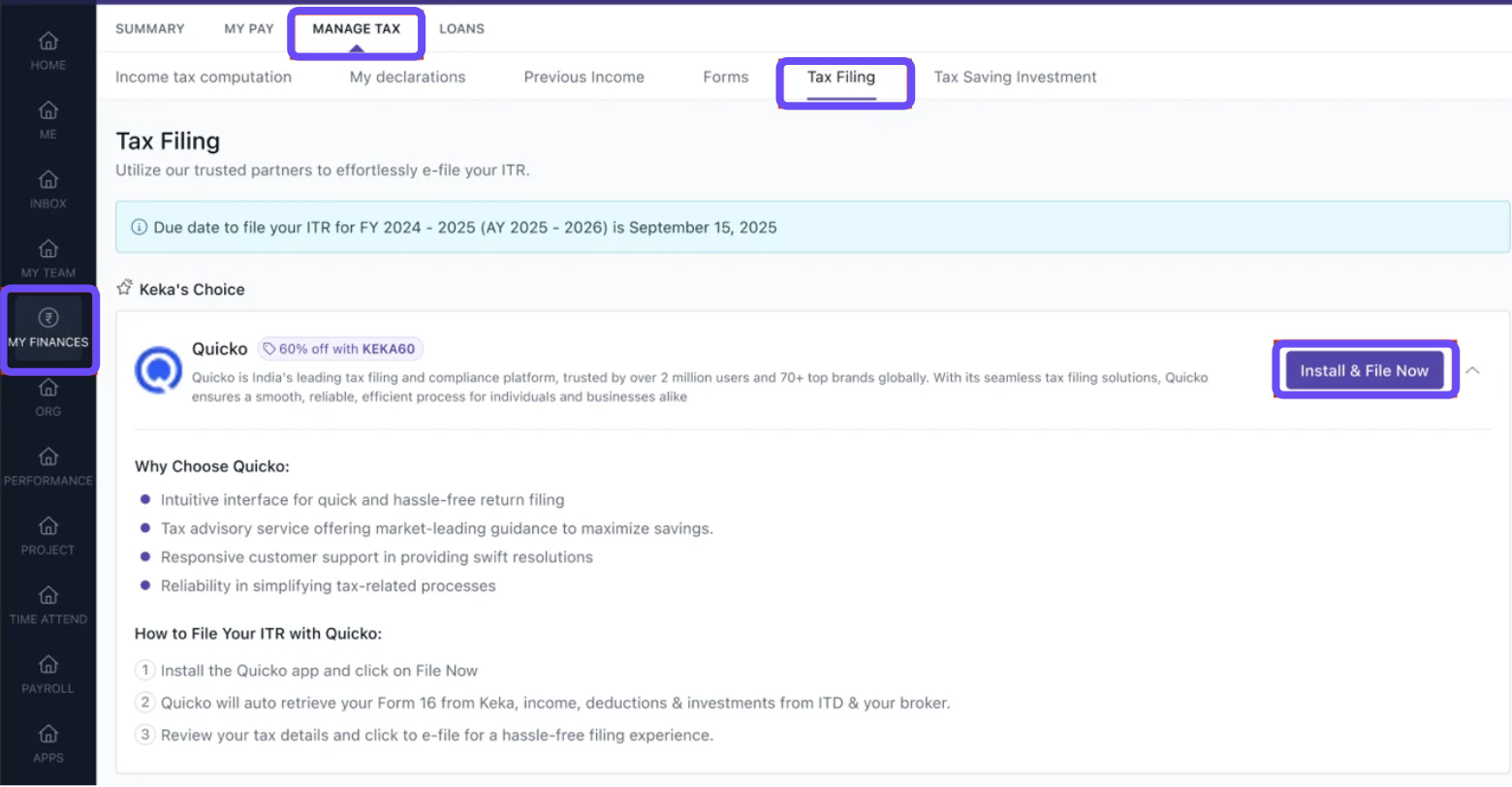Image resolution: width=1512 pixels, height=787 pixels.
Task: Open Home in the sidebar
Action: click(x=47, y=43)
